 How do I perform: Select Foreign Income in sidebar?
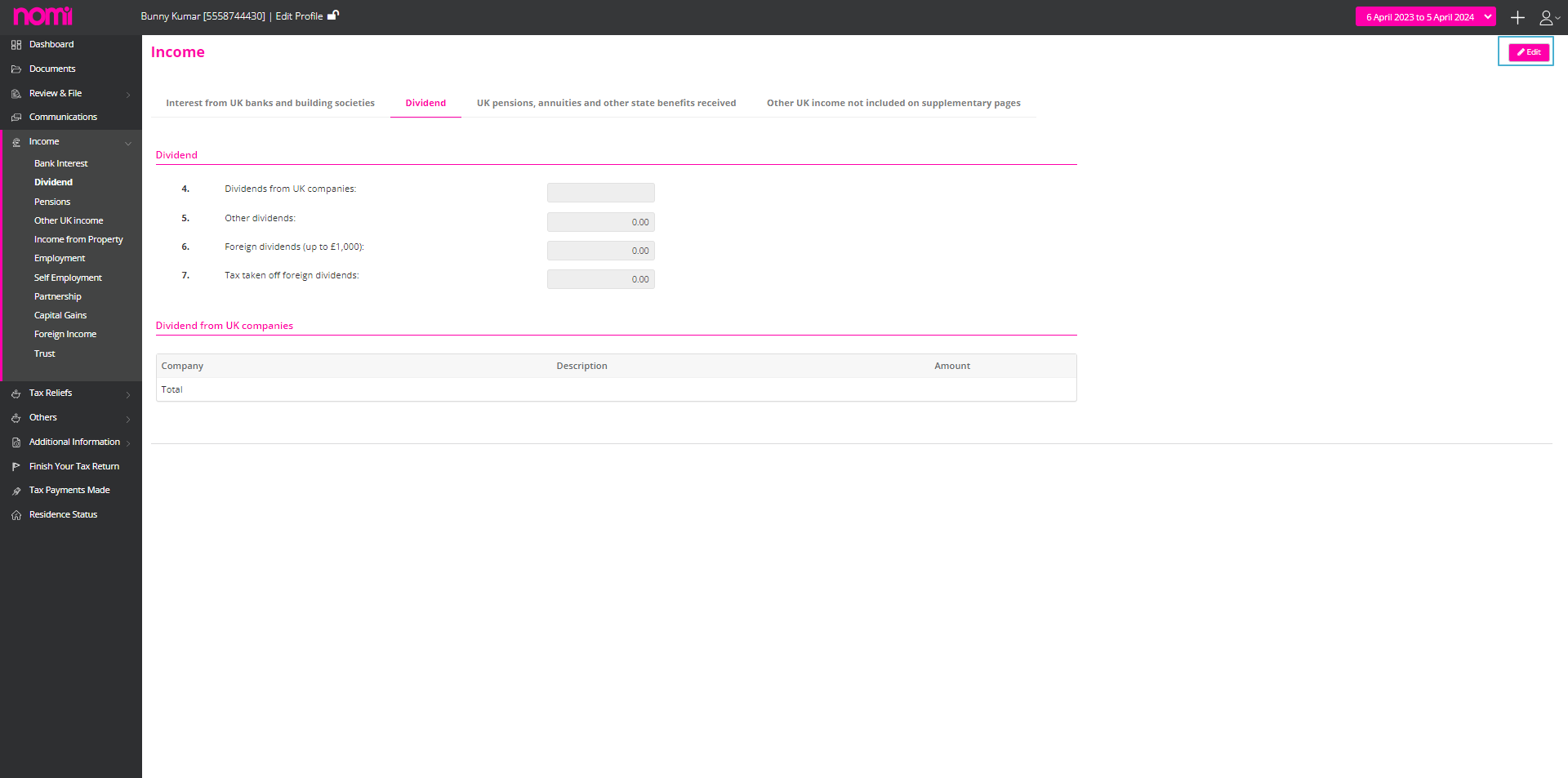pos(65,335)
